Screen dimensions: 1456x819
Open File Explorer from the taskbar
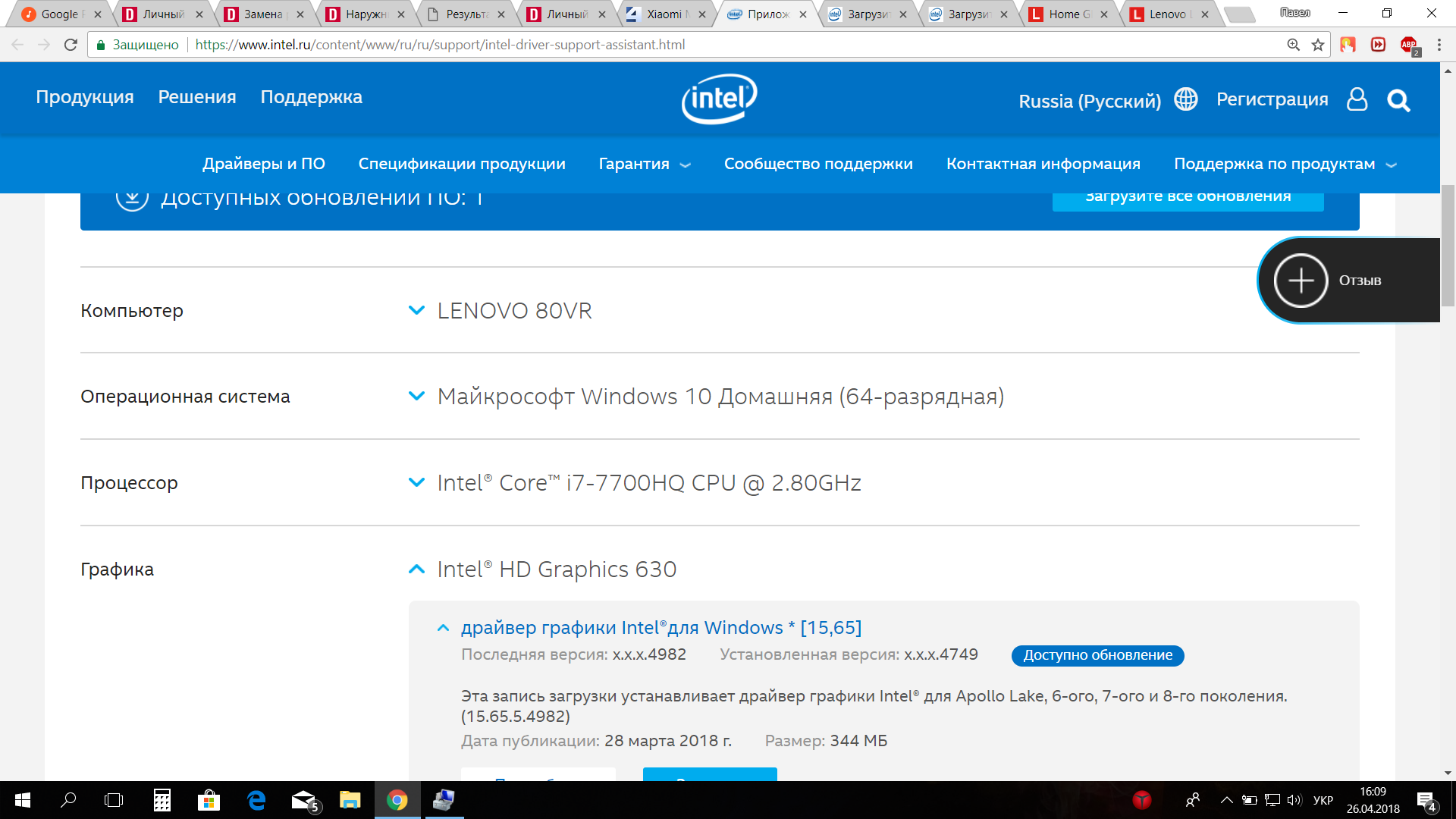(350, 800)
